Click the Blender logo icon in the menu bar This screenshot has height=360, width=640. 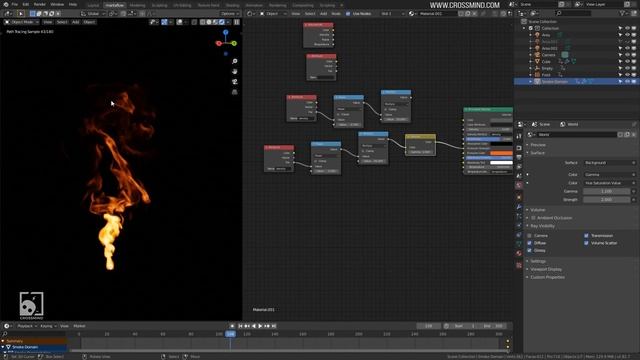(x=6, y=4)
